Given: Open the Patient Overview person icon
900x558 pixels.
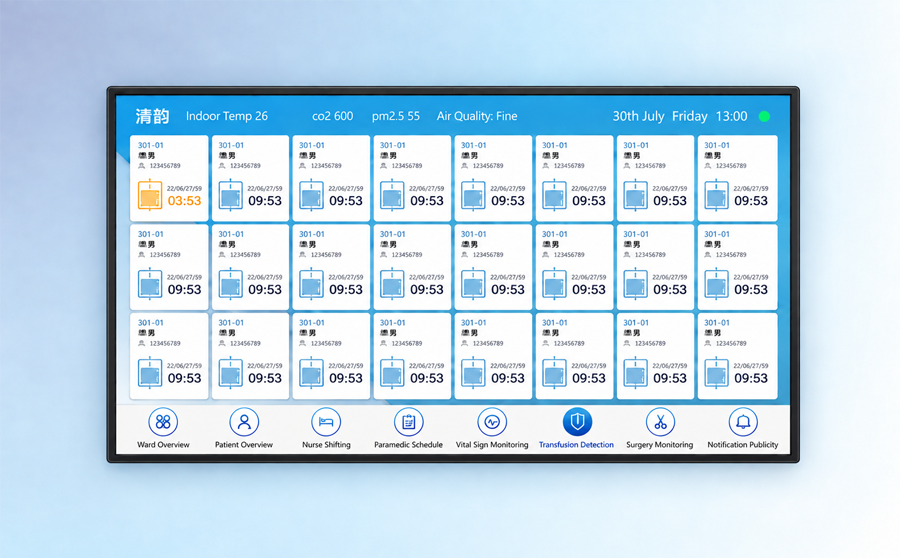Looking at the screenshot, I should (x=244, y=422).
